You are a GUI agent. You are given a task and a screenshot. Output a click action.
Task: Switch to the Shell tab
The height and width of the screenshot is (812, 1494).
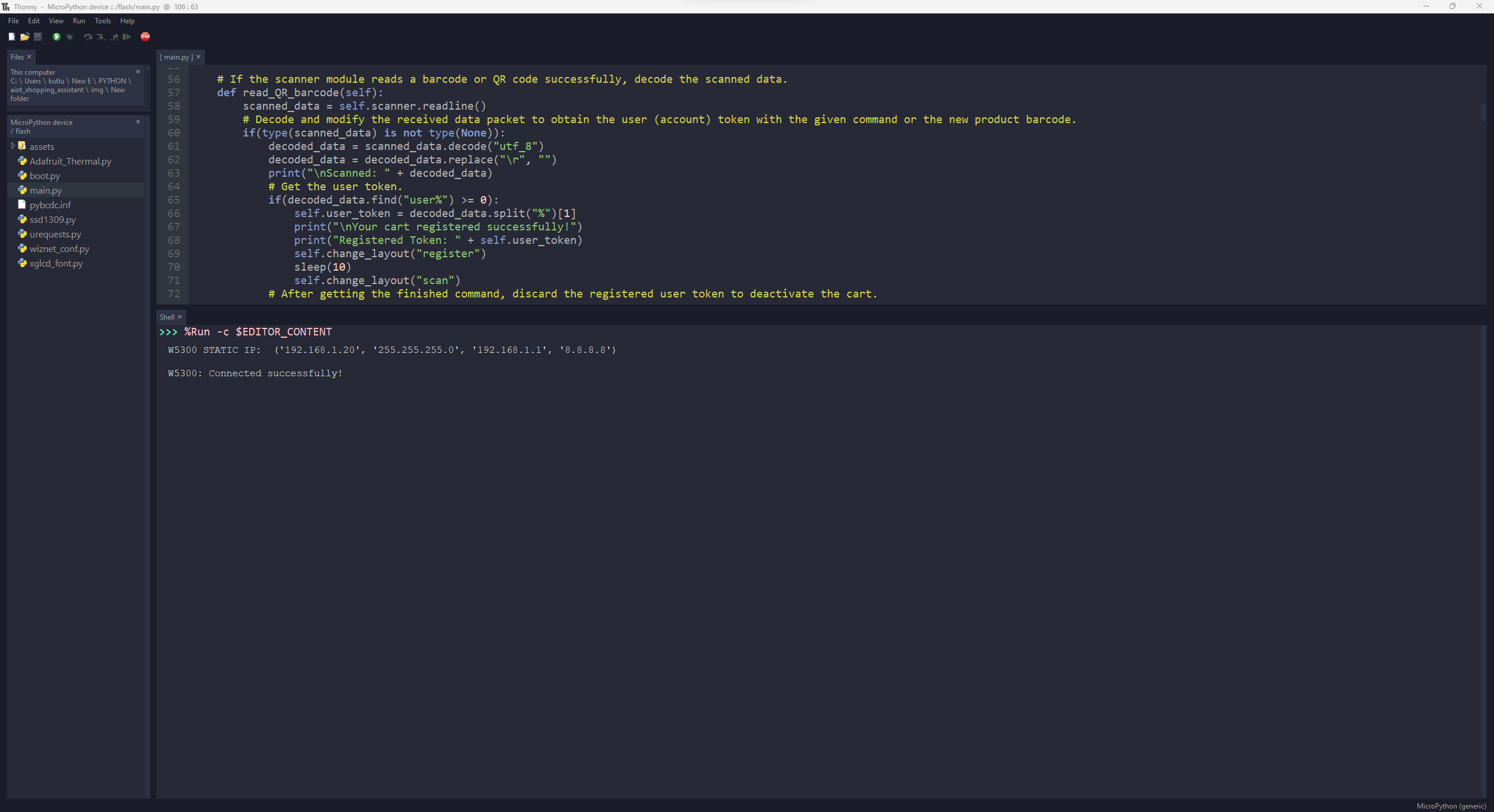167,317
